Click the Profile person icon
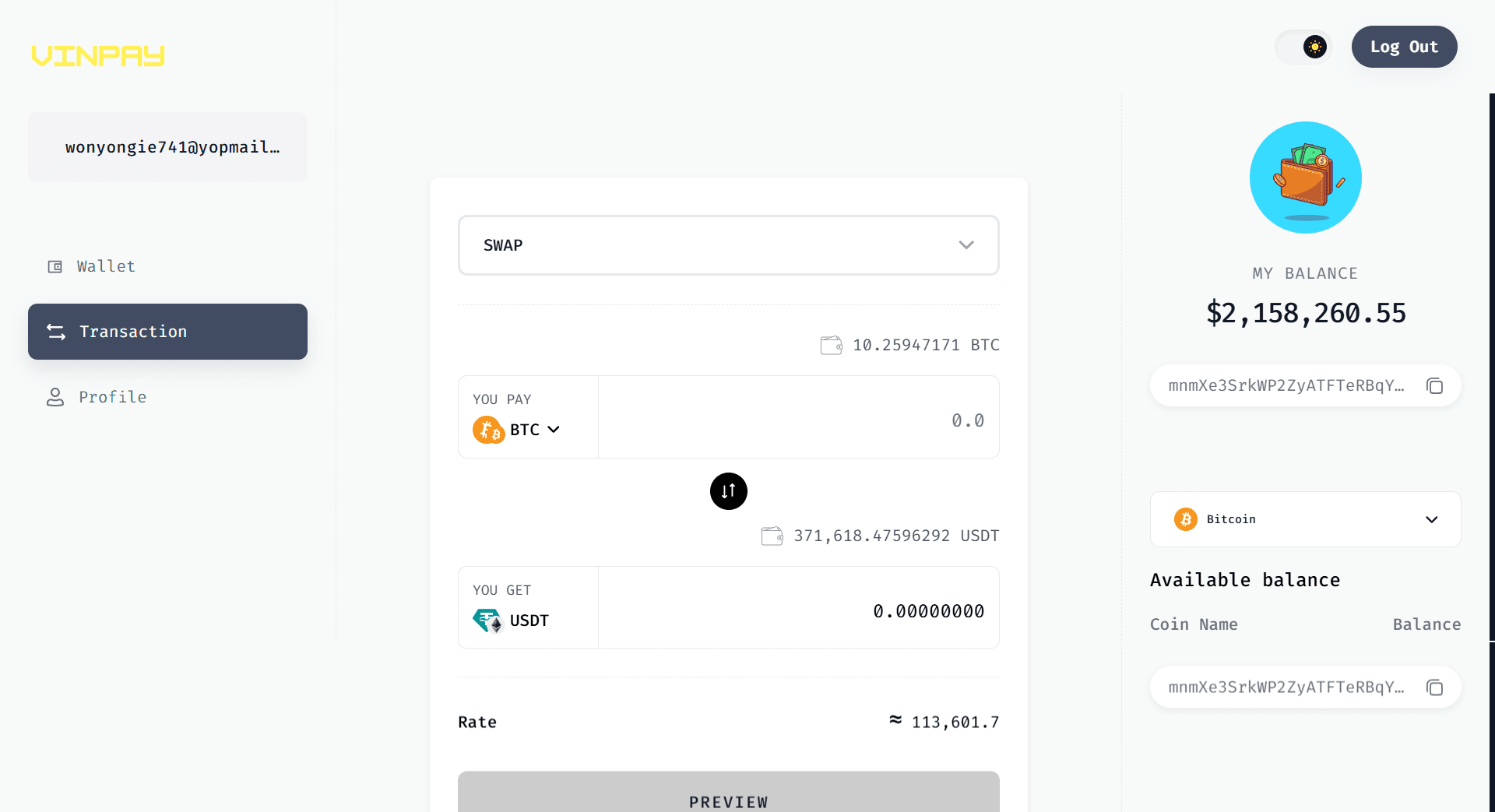Screen dimensions: 1495x812 tap(55, 397)
